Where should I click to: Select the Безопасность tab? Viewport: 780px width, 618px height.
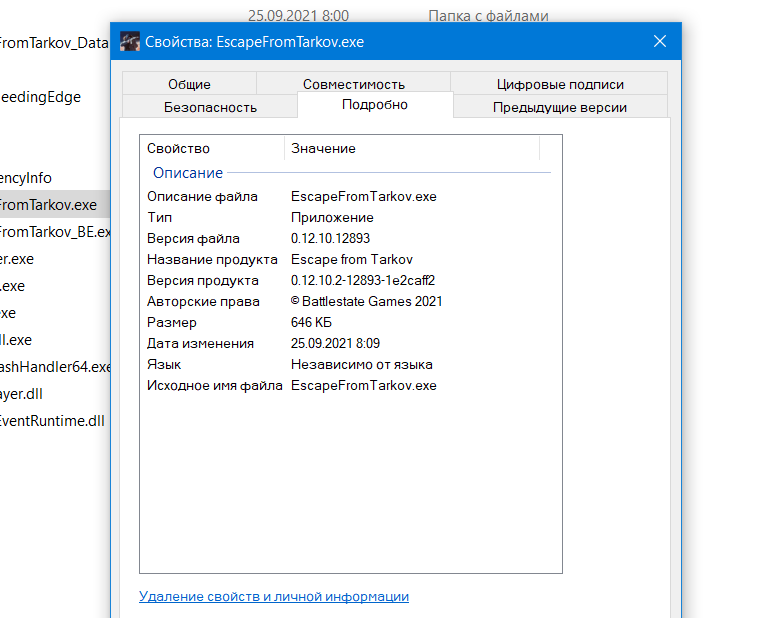pos(210,107)
